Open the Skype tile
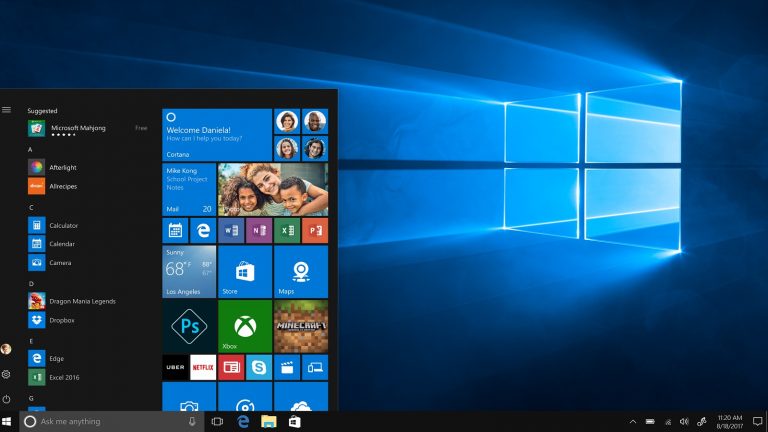Viewport: 768px width, 432px height. point(259,368)
